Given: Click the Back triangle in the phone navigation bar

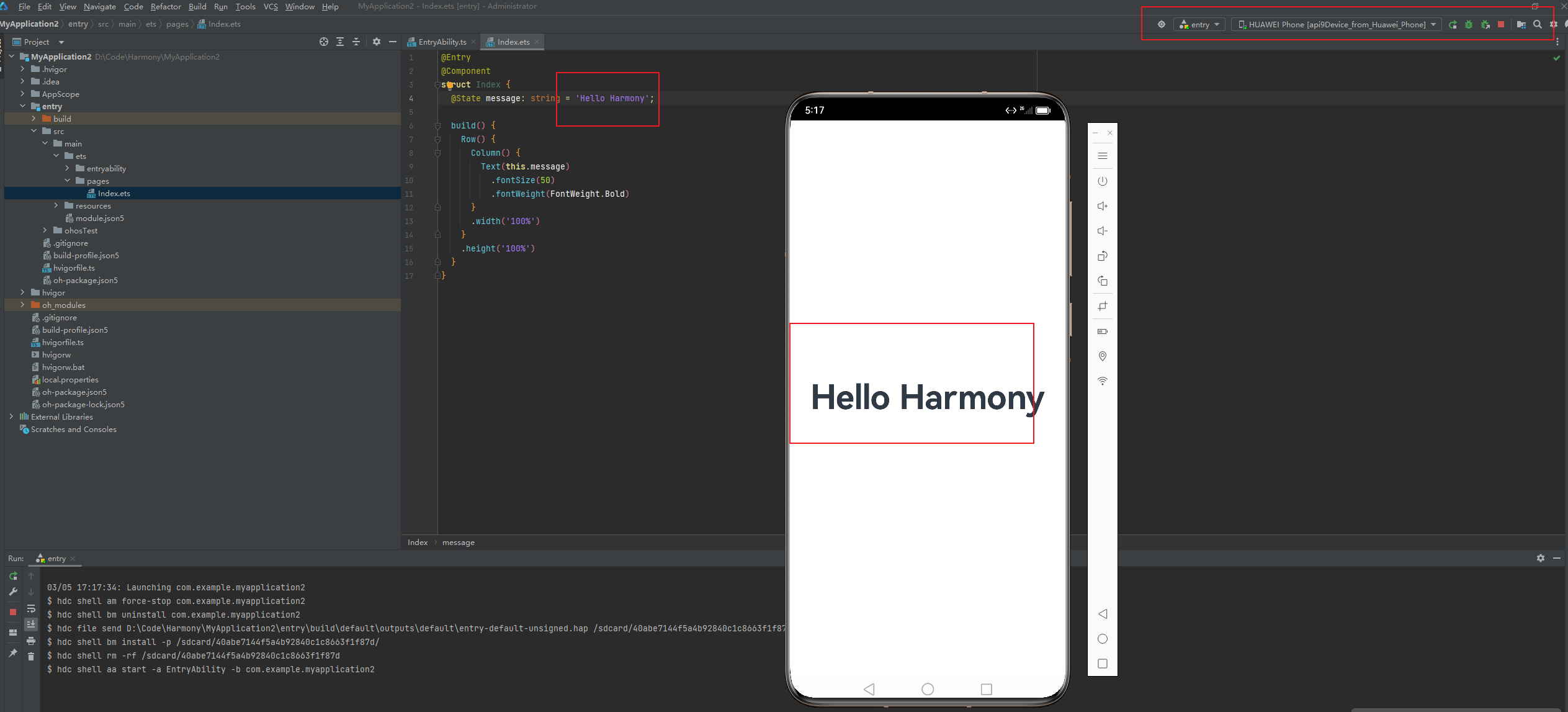Looking at the screenshot, I should (x=869, y=689).
